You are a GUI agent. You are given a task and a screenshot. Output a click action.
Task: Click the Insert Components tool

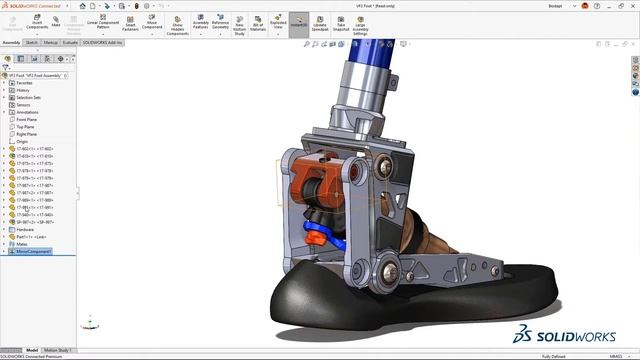[x=37, y=21]
